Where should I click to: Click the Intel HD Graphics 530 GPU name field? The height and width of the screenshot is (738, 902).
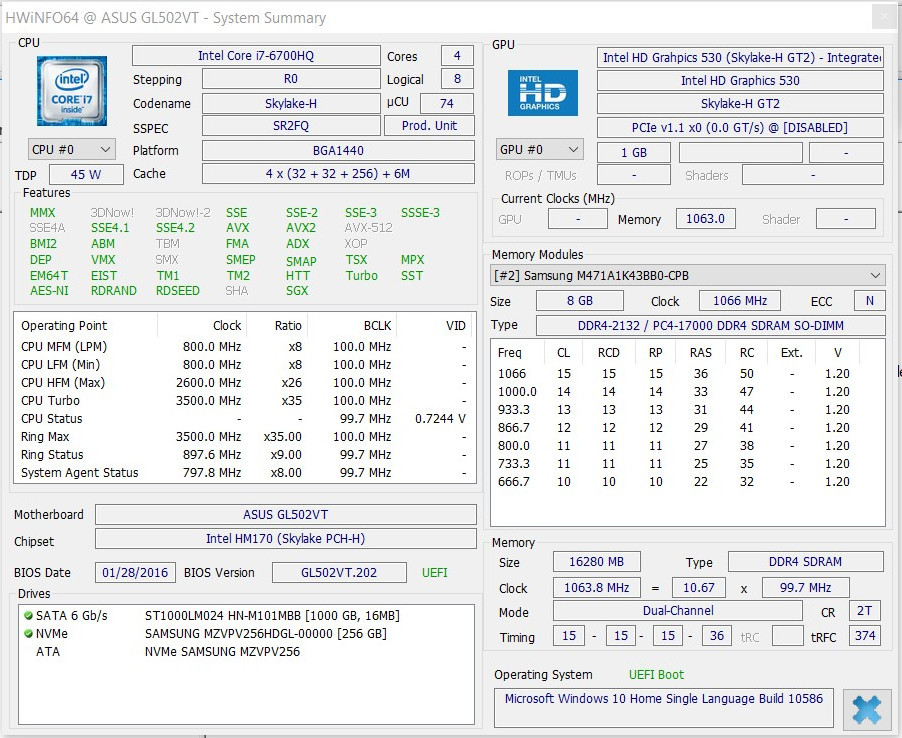click(740, 81)
